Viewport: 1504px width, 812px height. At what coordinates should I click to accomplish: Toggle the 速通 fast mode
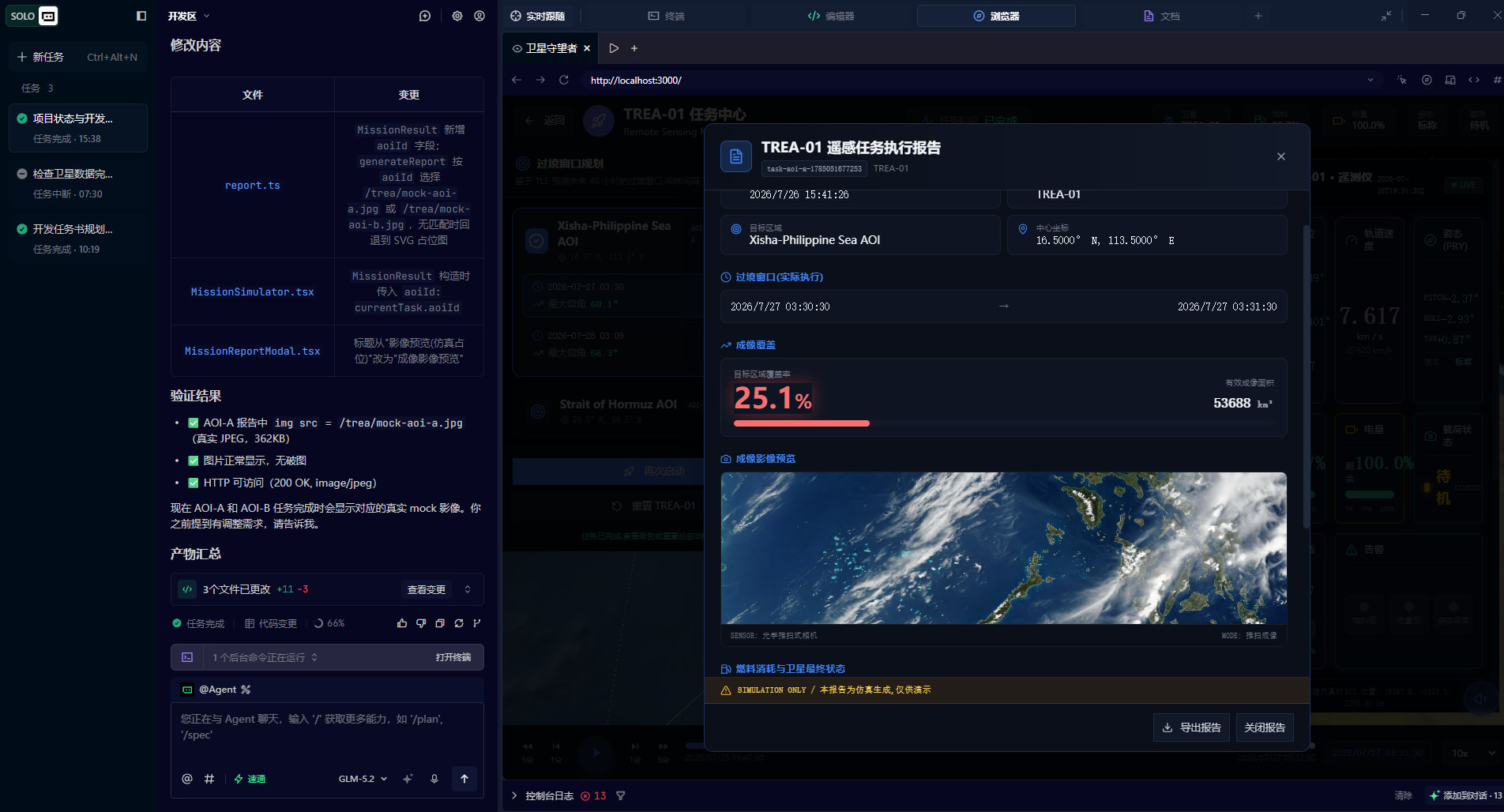pos(250,779)
